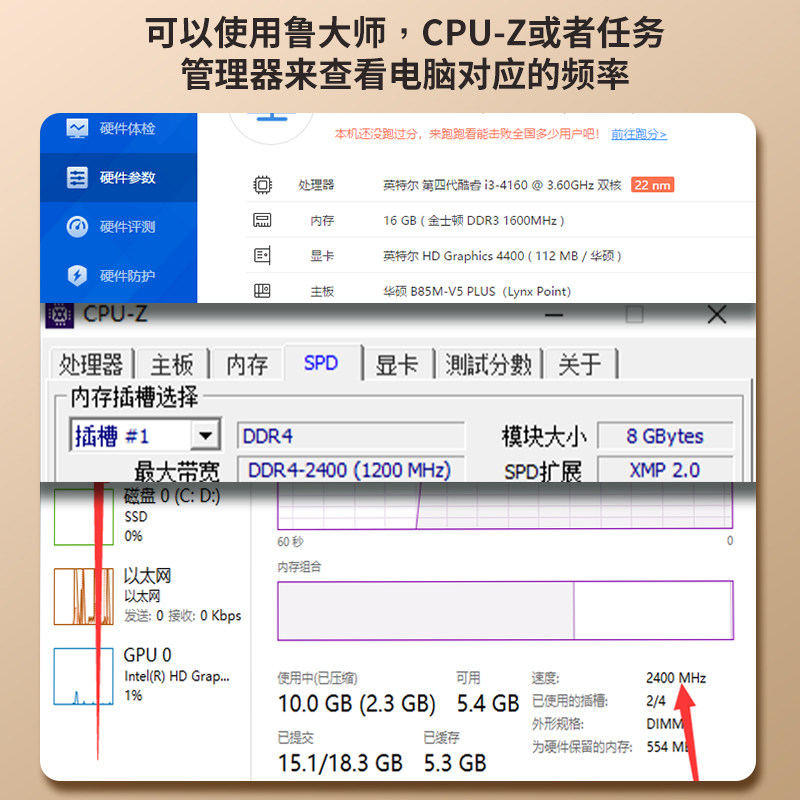800x800 pixels.
Task: Open 硬件评测 gauge icon
Action: coord(77,227)
